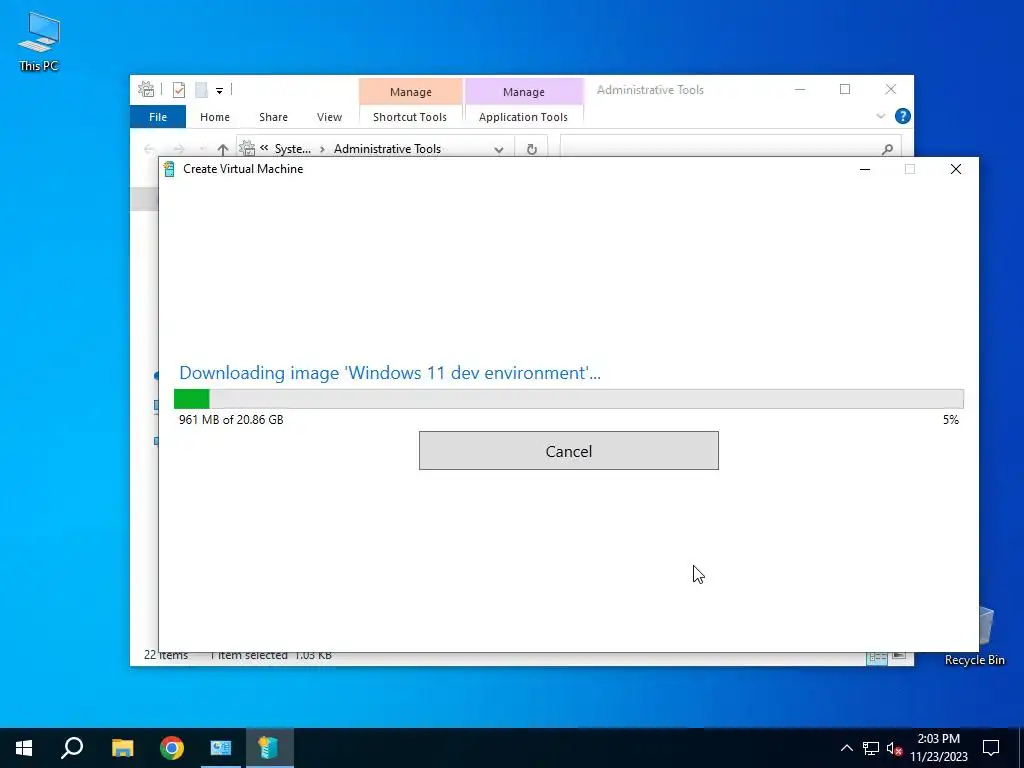Click the search magnifier icon in Explorer

click(887, 149)
